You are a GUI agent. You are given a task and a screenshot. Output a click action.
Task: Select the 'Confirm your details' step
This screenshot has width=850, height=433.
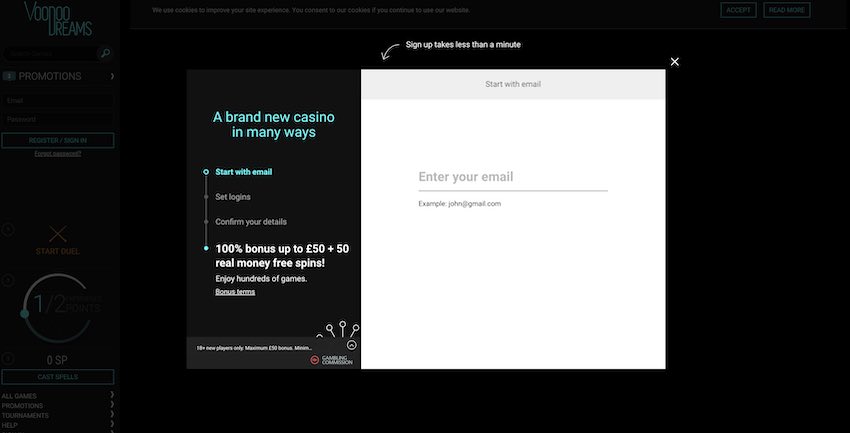251,222
